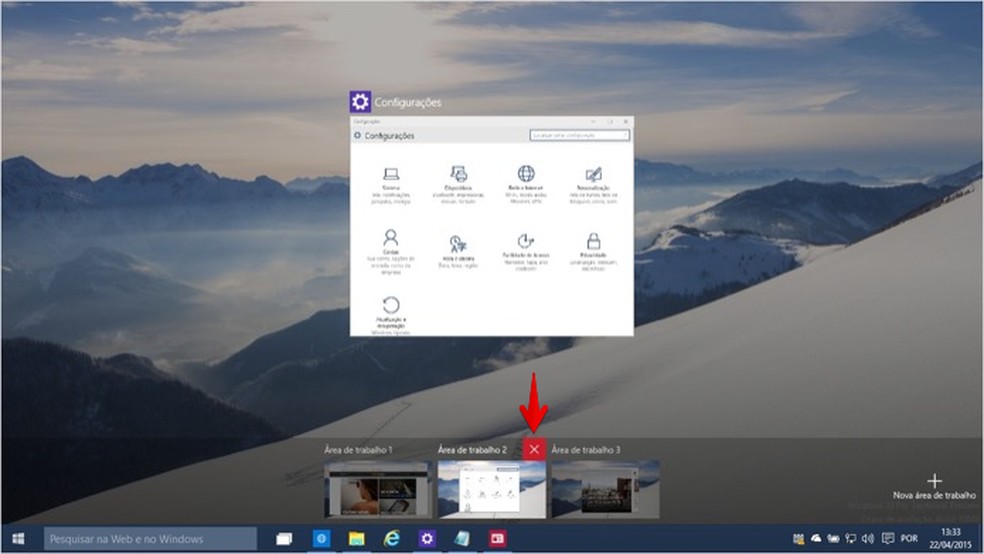Screen dimensions: 984x554
Task: Open the Windows Start menu
Action: click(18, 539)
